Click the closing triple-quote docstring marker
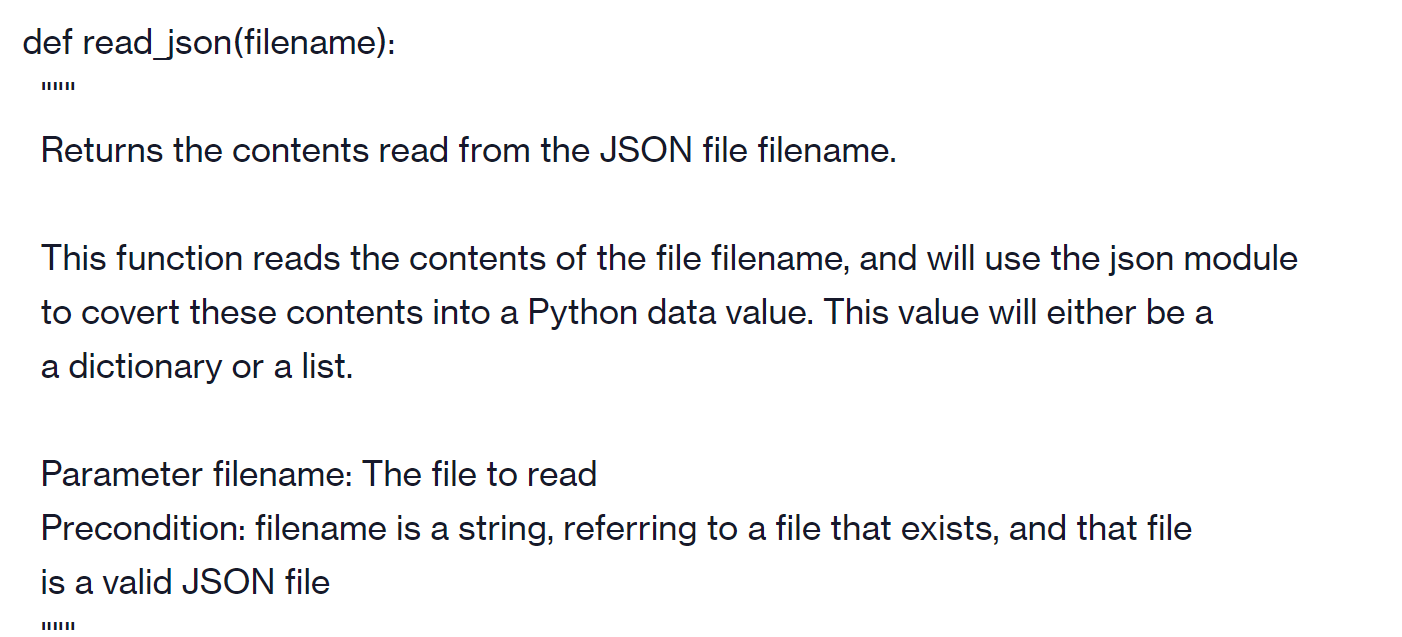 [x=58, y=626]
